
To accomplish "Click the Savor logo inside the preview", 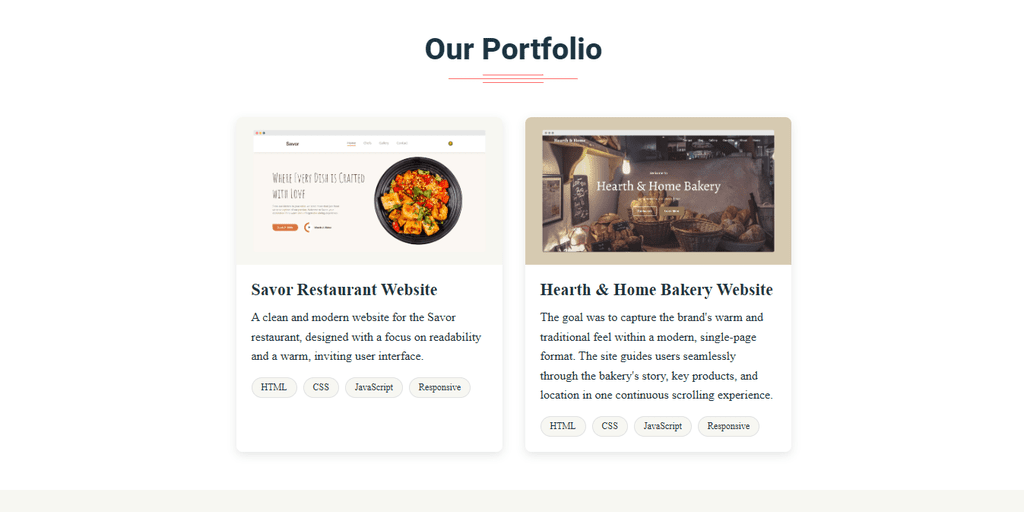I will (x=293, y=144).
